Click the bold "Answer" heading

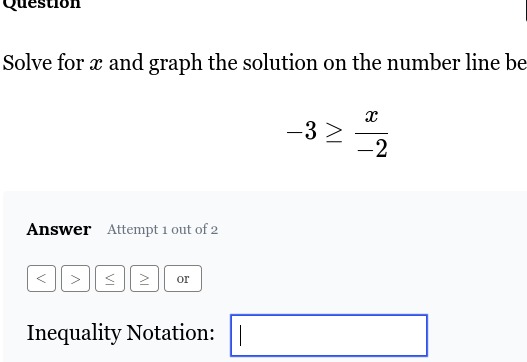[59, 230]
